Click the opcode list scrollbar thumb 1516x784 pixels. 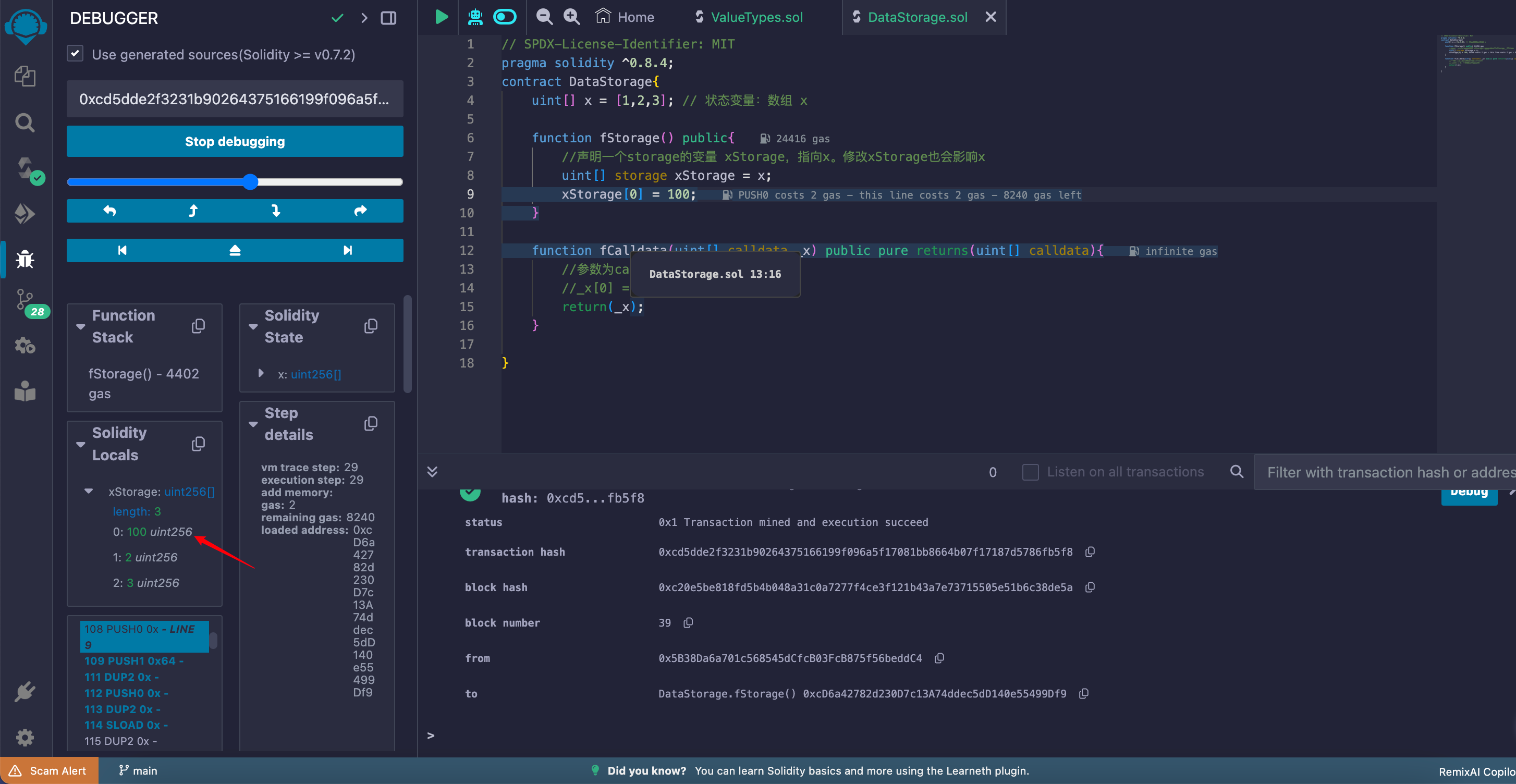tap(213, 640)
